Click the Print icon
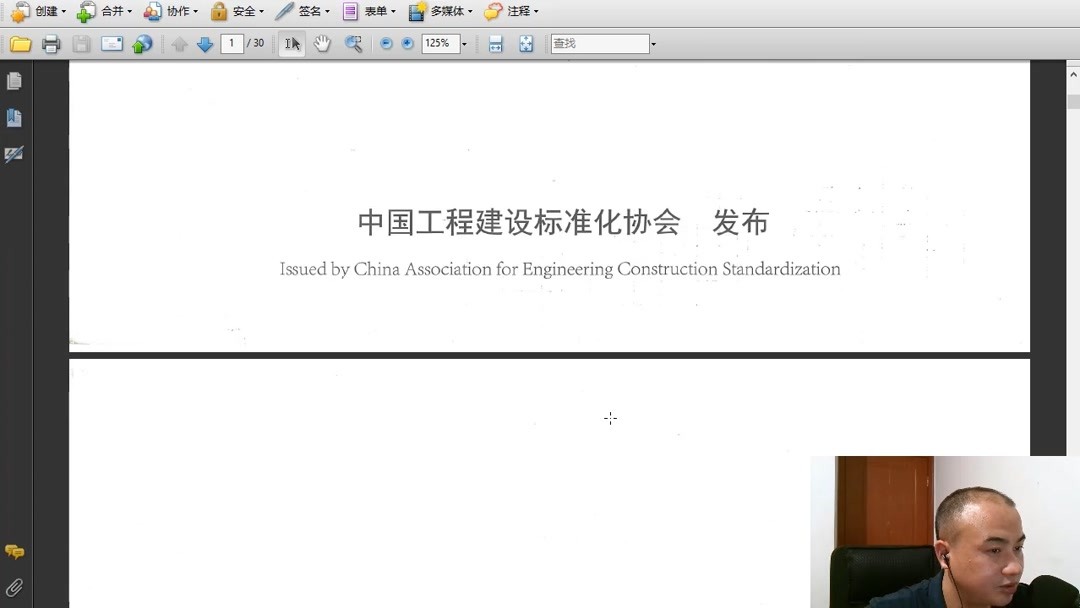The height and width of the screenshot is (608, 1080). [50, 43]
